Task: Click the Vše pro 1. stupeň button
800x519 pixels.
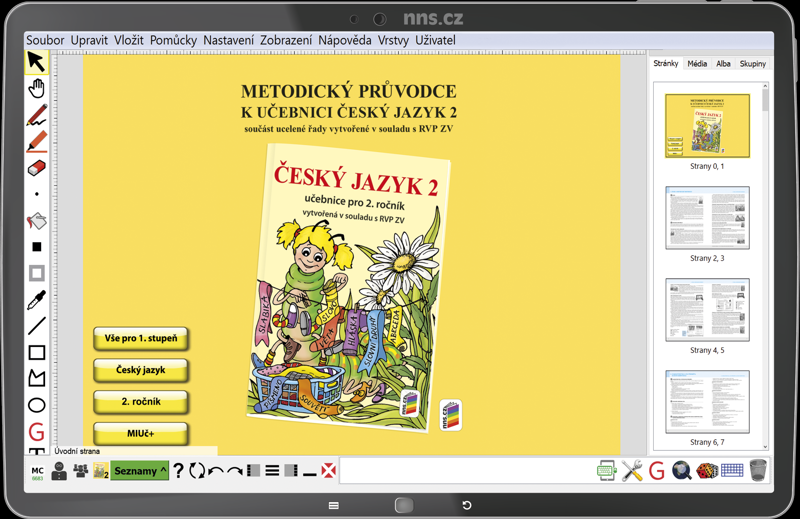Action: click(141, 338)
